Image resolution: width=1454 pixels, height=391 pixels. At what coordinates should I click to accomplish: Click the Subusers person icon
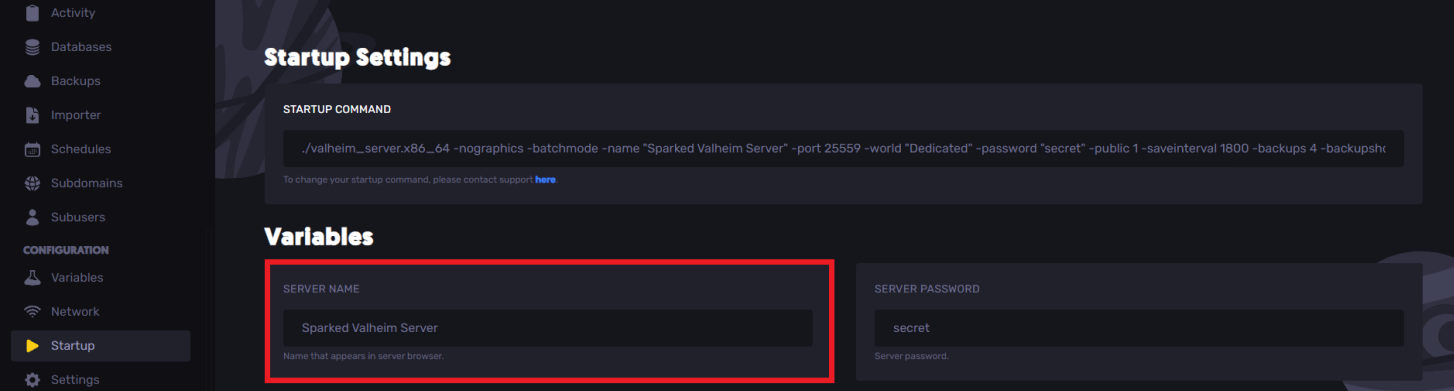pos(32,217)
